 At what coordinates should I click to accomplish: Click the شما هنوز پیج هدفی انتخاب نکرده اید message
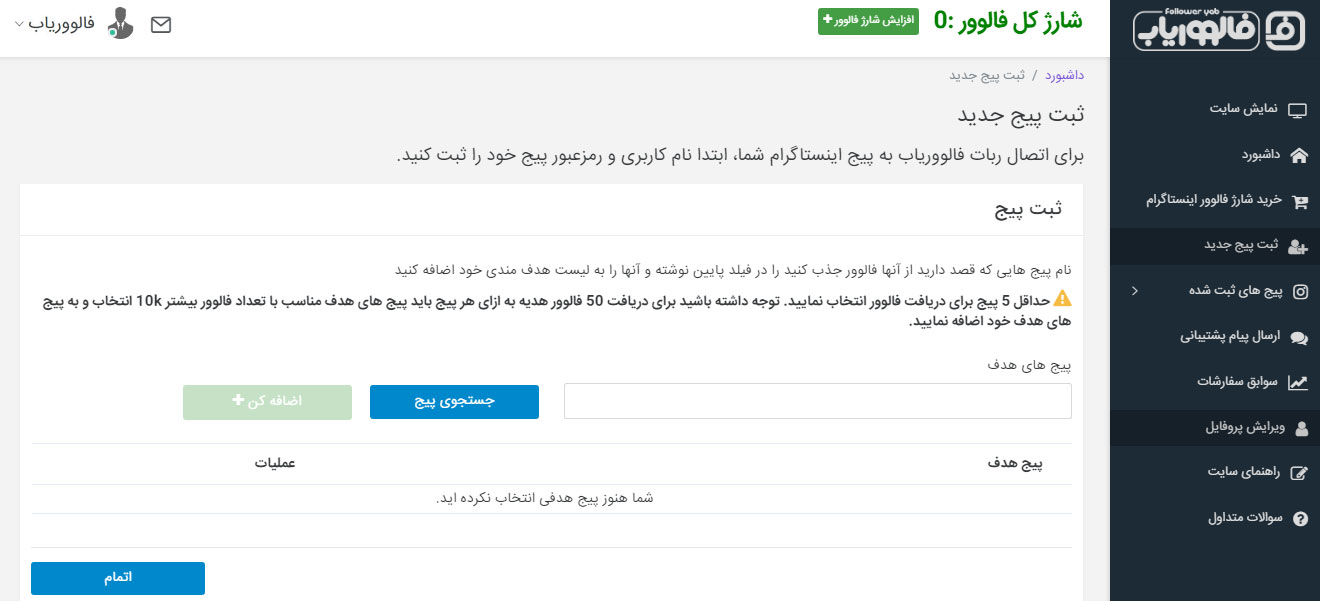[545, 498]
